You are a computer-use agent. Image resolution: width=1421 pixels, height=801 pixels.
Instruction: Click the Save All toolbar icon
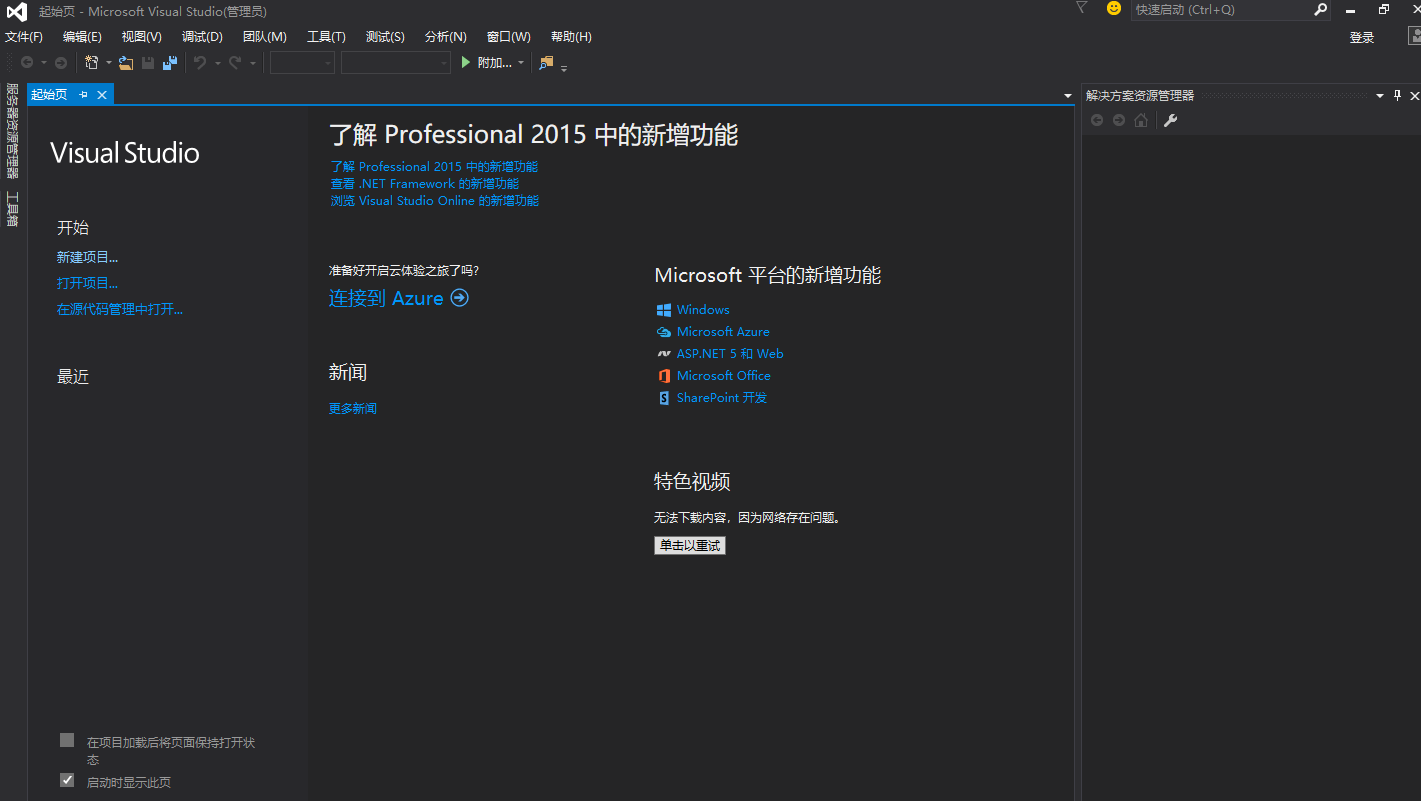click(x=170, y=63)
